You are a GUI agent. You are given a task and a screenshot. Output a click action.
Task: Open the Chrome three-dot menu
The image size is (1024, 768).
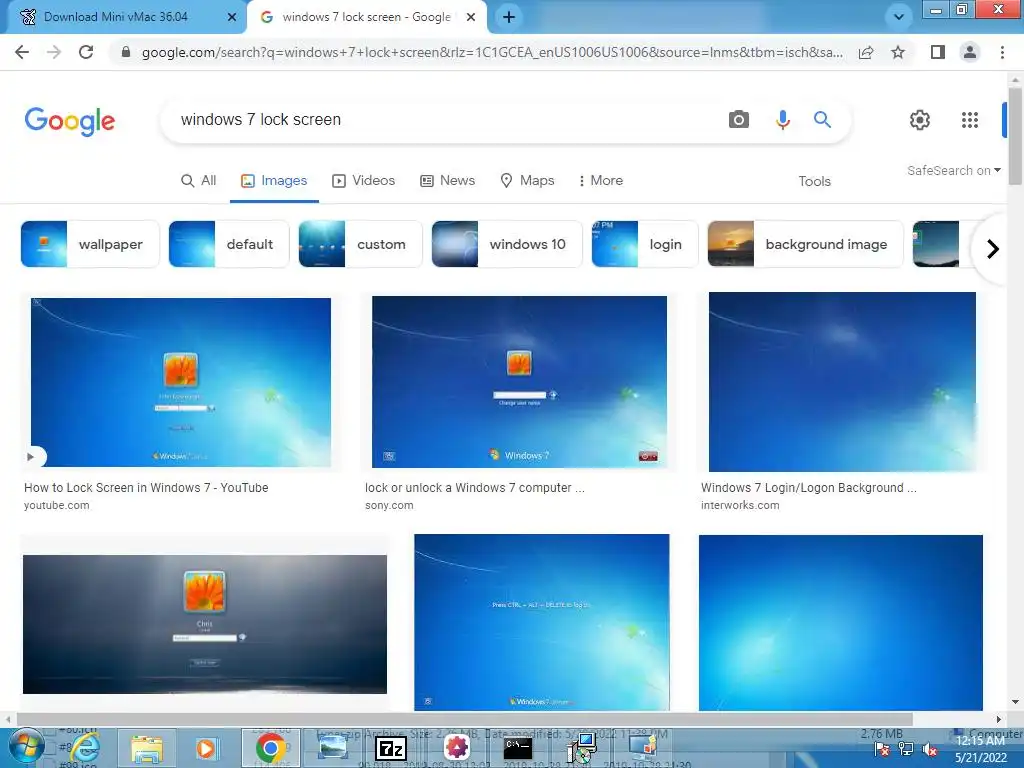tap(1002, 52)
